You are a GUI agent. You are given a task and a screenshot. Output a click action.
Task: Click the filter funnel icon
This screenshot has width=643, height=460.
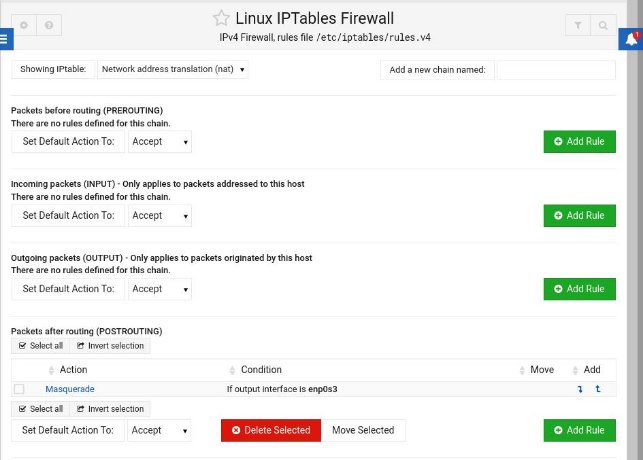tap(578, 25)
